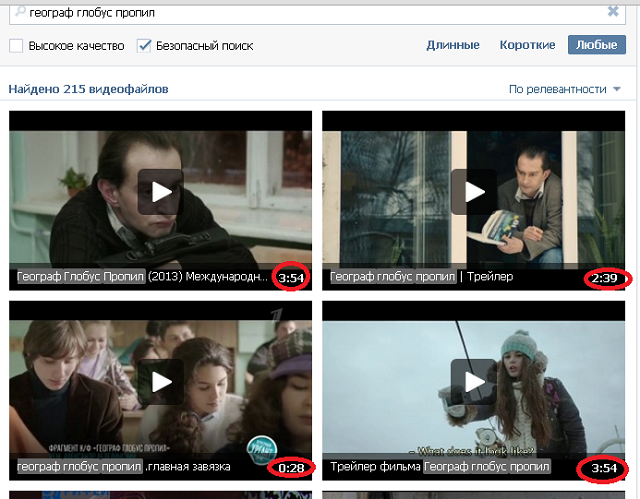Click the search magnifier icon

[20, 11]
